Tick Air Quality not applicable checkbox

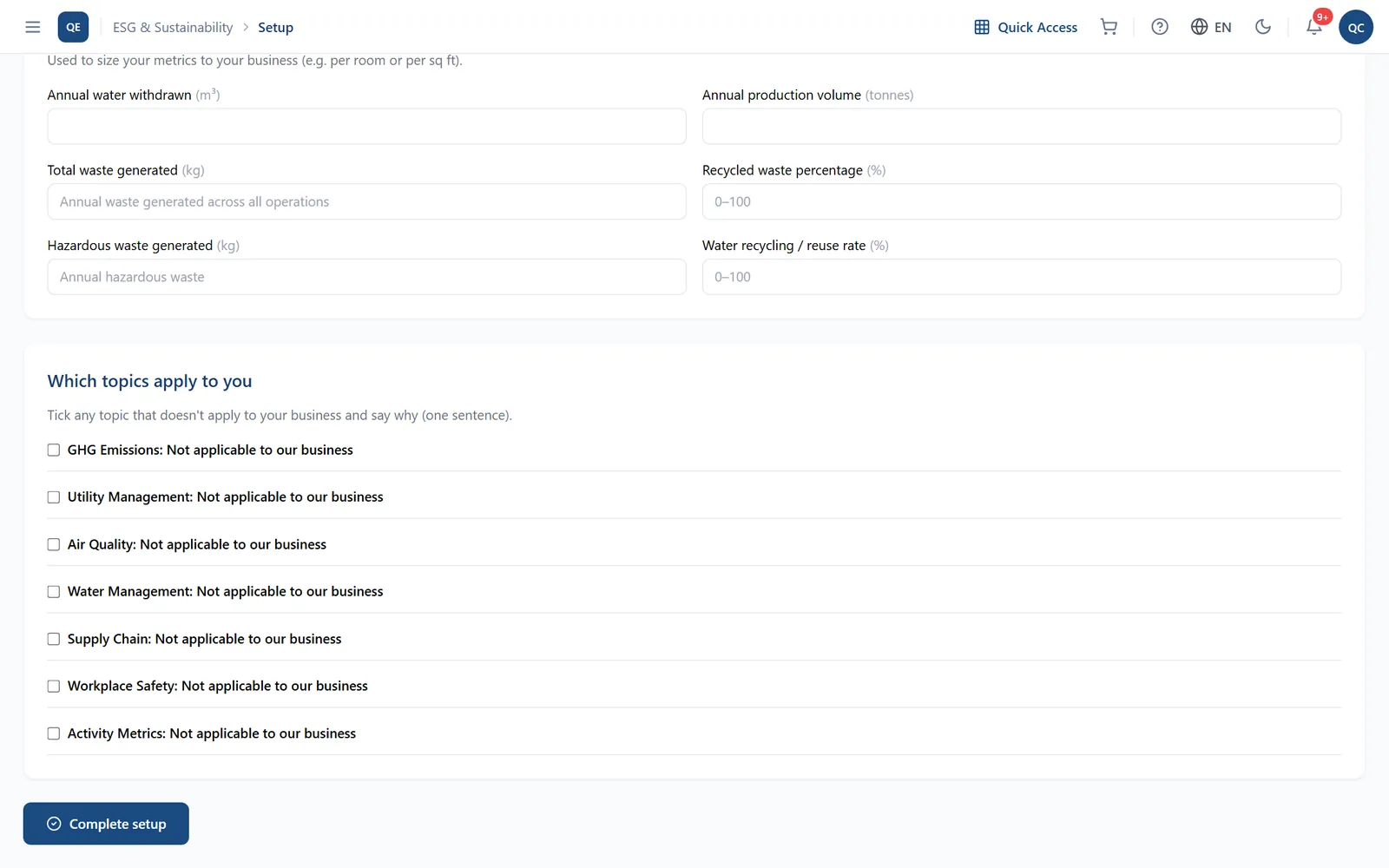(54, 544)
